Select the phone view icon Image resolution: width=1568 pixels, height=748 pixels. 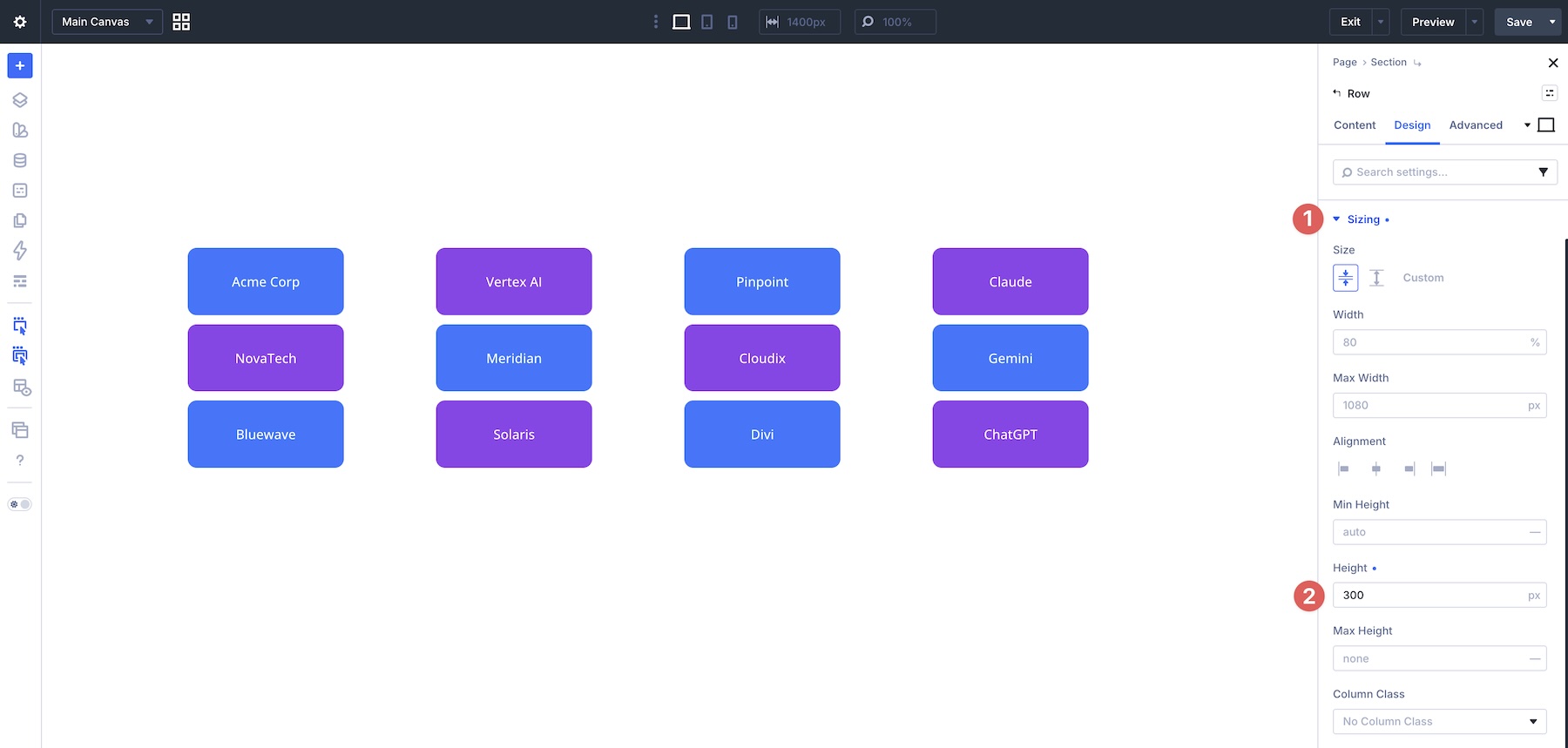point(733,22)
